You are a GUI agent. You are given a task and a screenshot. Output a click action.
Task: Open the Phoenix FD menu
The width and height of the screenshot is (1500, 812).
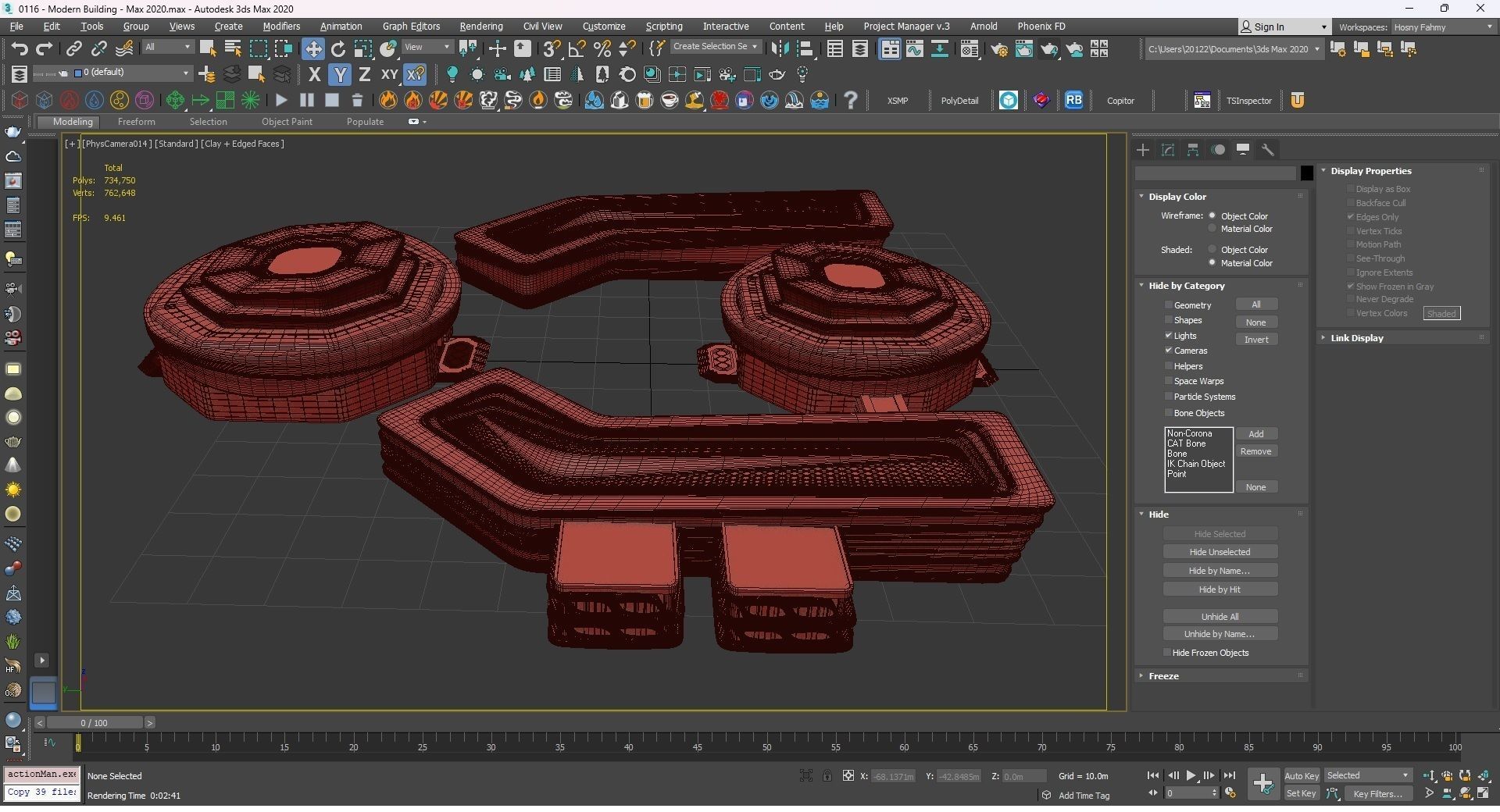(x=1041, y=27)
